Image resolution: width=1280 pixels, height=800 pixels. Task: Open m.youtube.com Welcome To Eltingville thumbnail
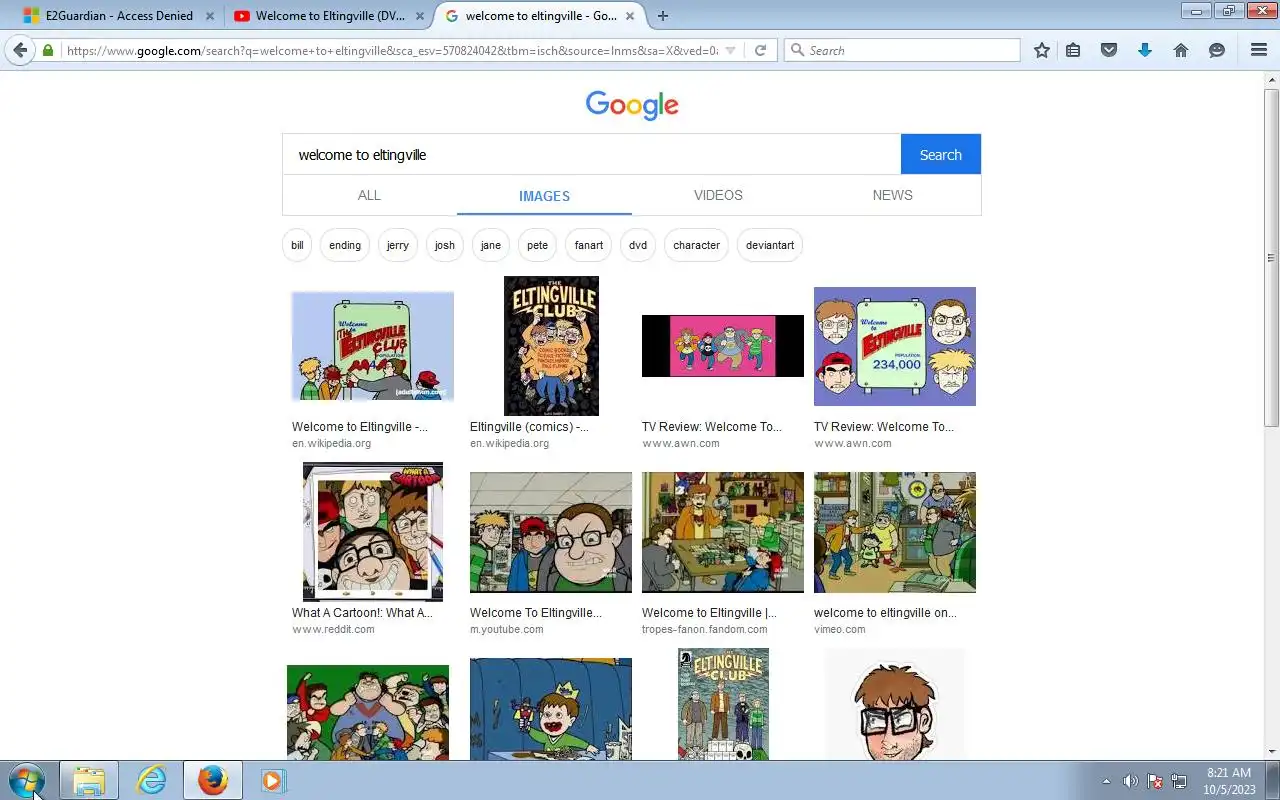pos(551,532)
